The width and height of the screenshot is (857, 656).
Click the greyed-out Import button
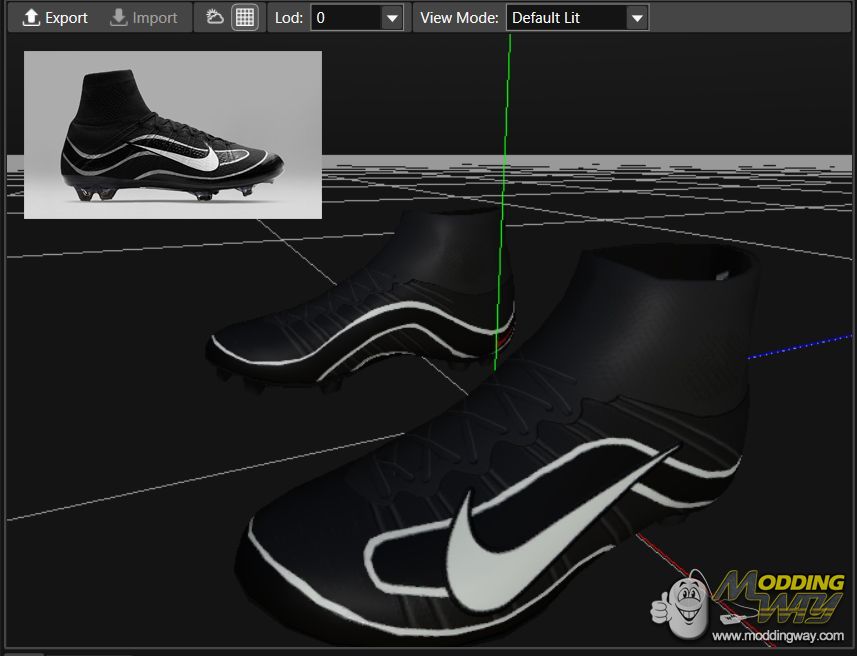pyautogui.click(x=144, y=18)
